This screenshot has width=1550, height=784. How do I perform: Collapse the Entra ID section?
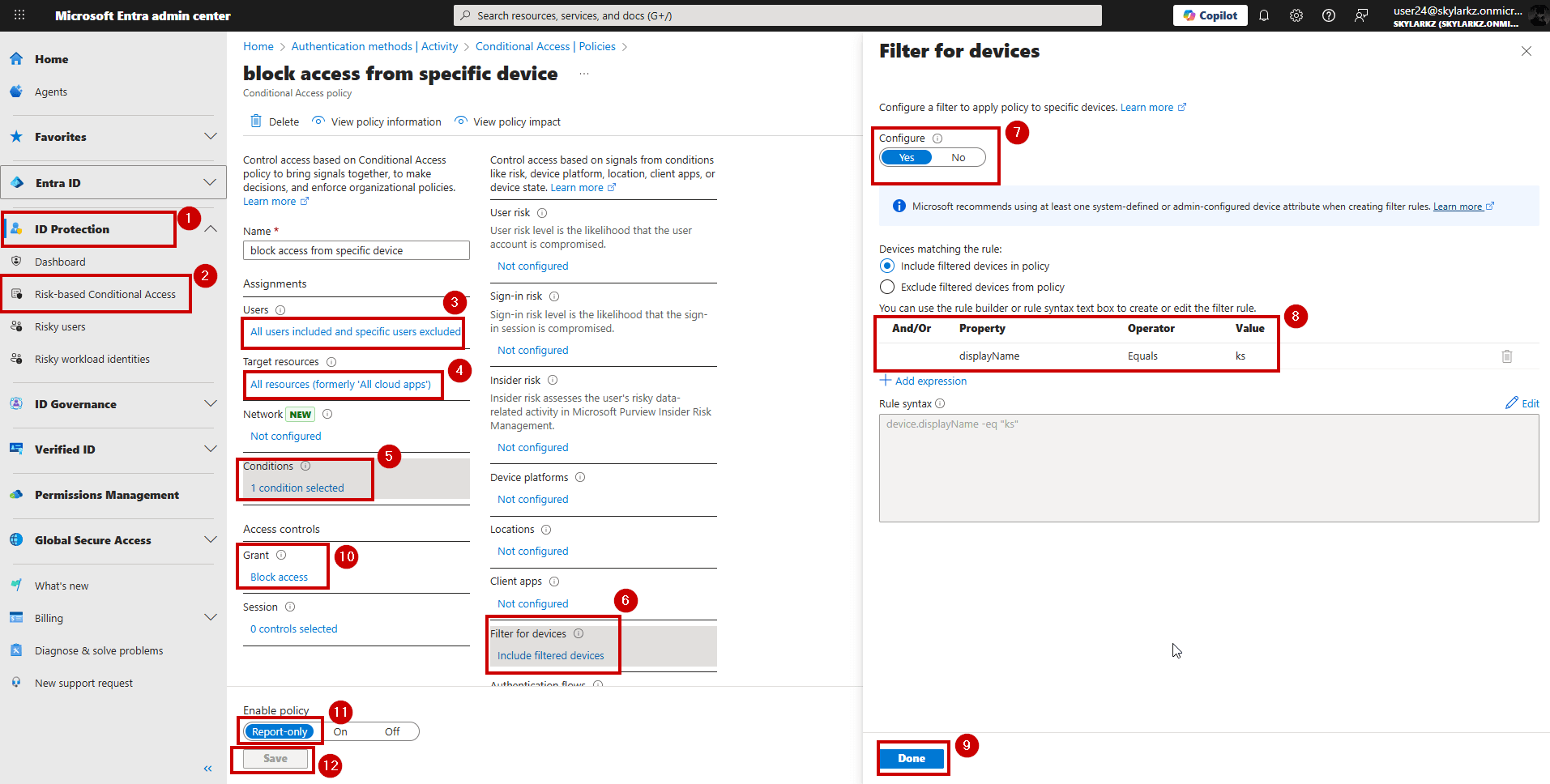tap(210, 182)
